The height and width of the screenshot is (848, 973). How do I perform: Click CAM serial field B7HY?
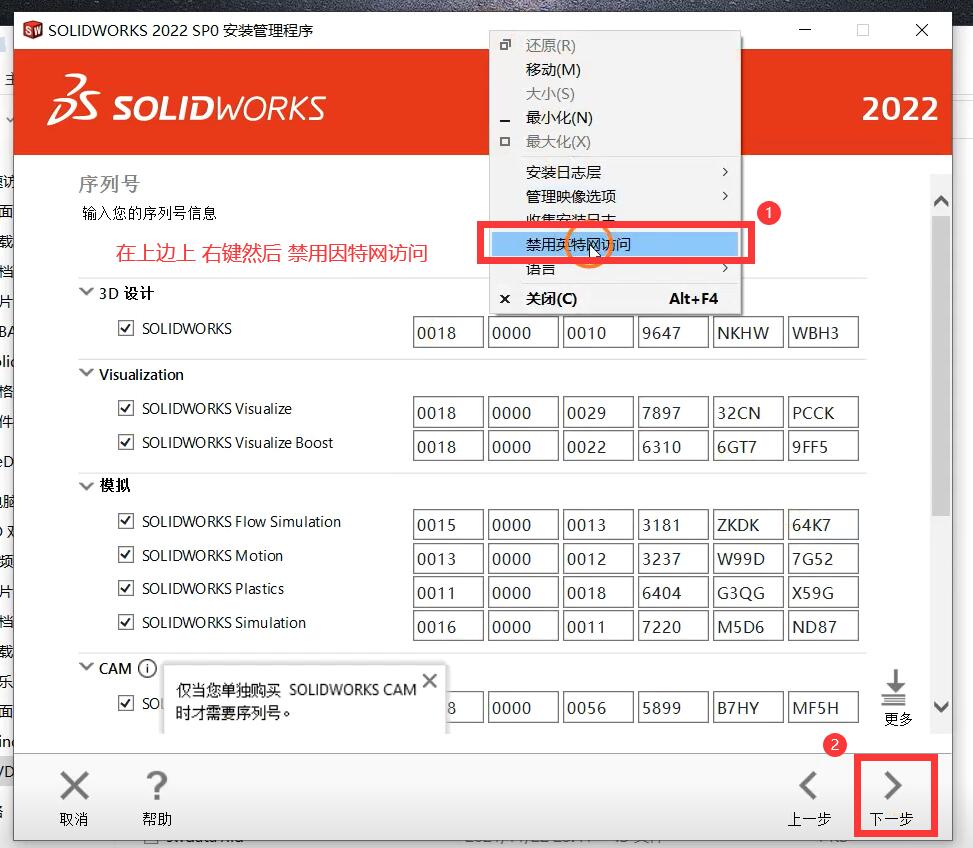click(748, 707)
